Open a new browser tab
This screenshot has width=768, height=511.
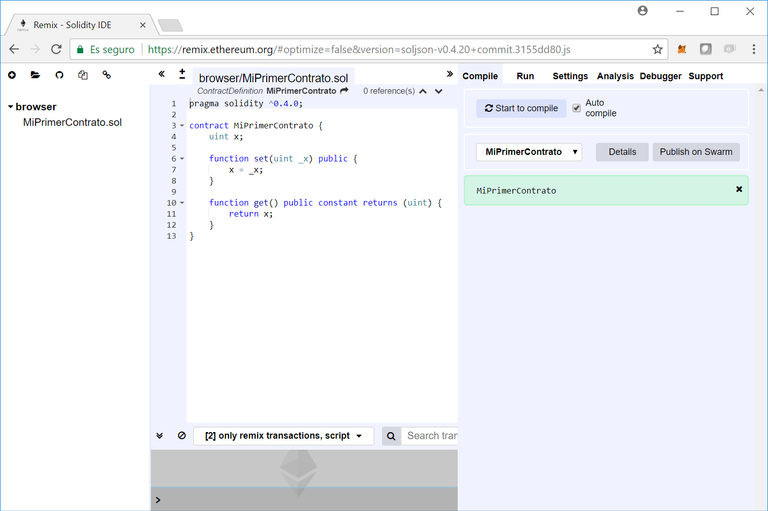170,25
